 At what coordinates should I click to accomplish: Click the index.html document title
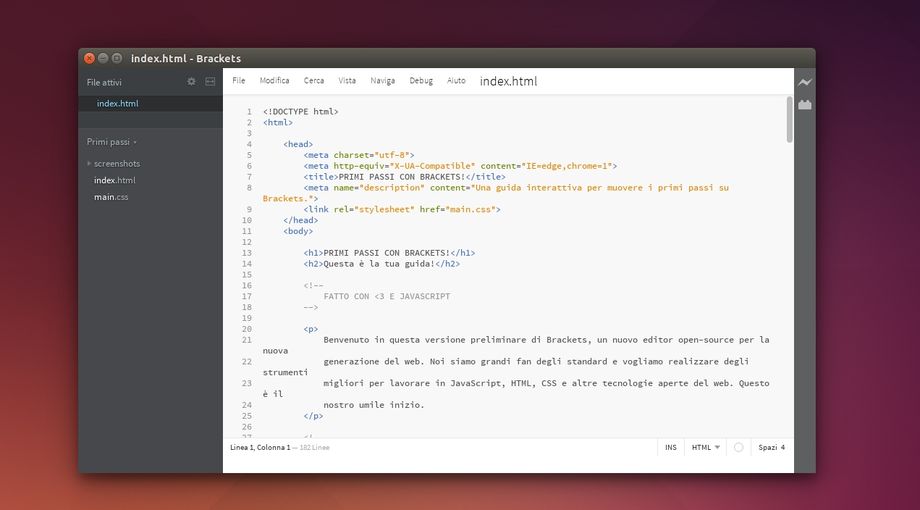click(508, 81)
